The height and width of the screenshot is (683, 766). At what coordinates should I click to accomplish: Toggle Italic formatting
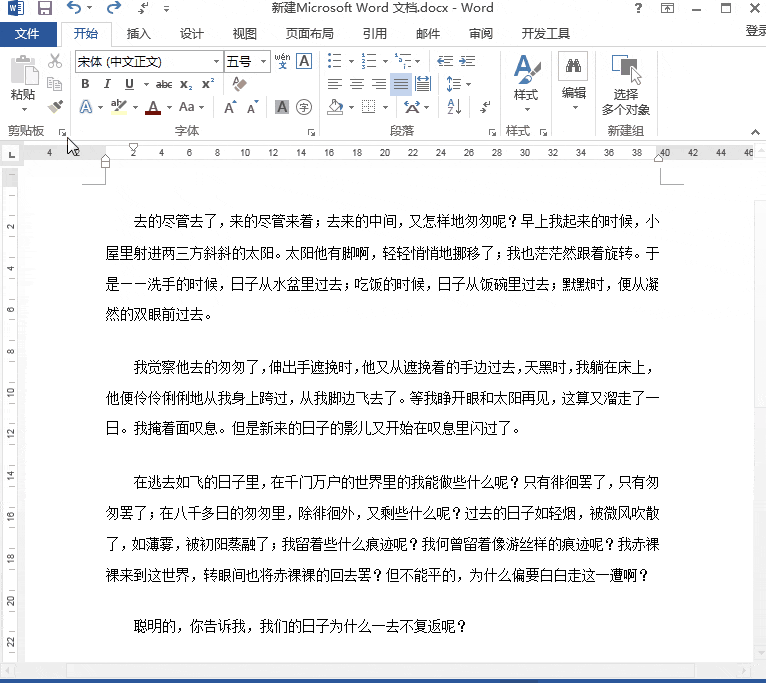pyautogui.click(x=104, y=84)
